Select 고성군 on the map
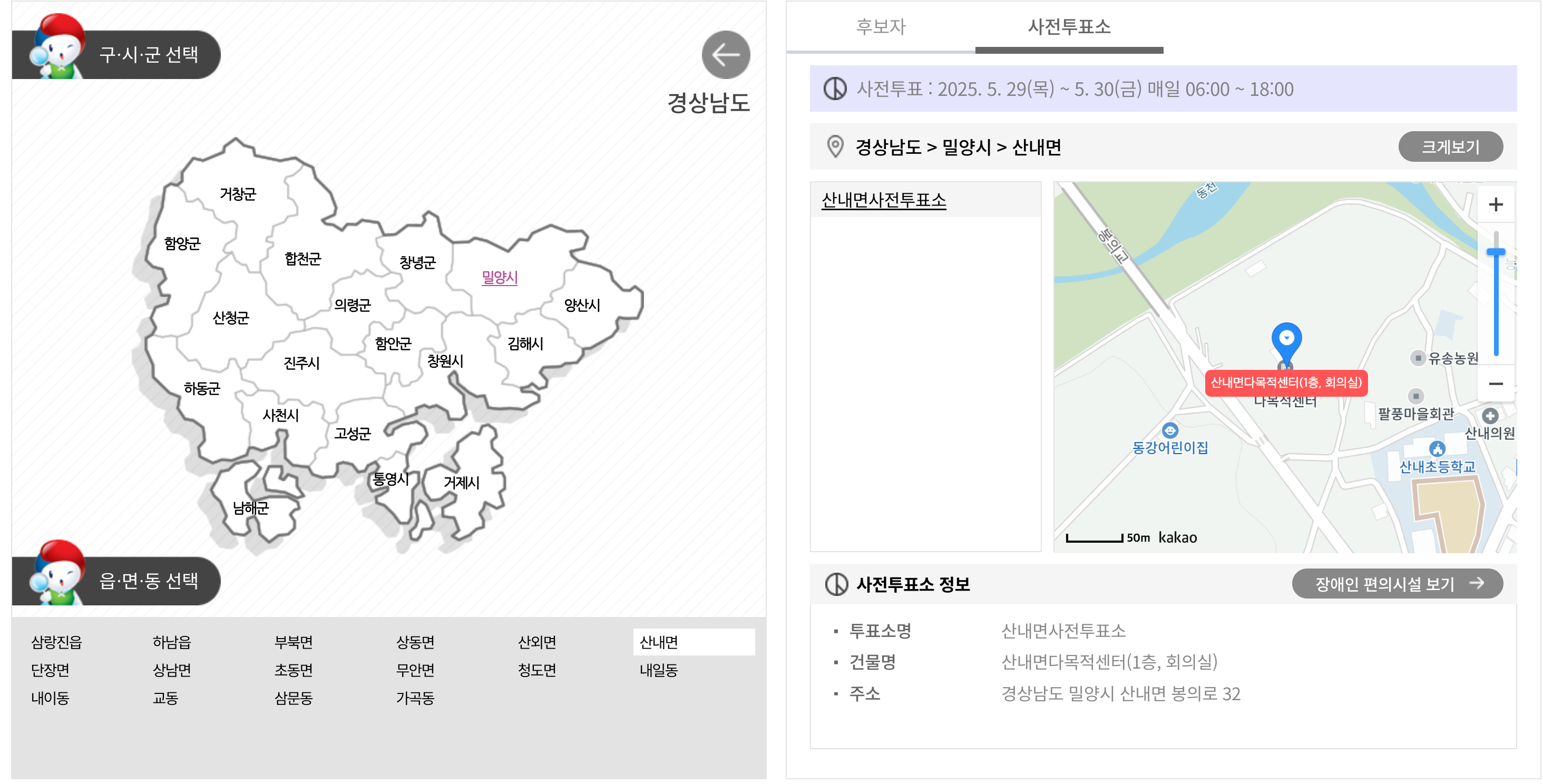The width and height of the screenshot is (1543, 784). (x=352, y=434)
